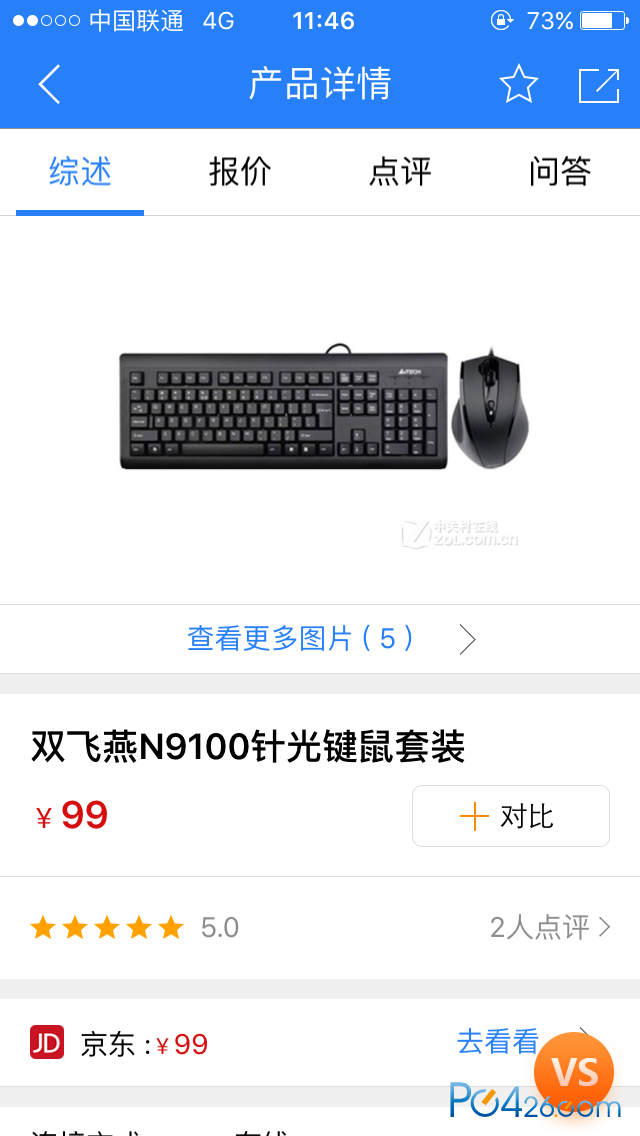
Task: Expand more pictures chevron arrow
Action: [x=467, y=640]
